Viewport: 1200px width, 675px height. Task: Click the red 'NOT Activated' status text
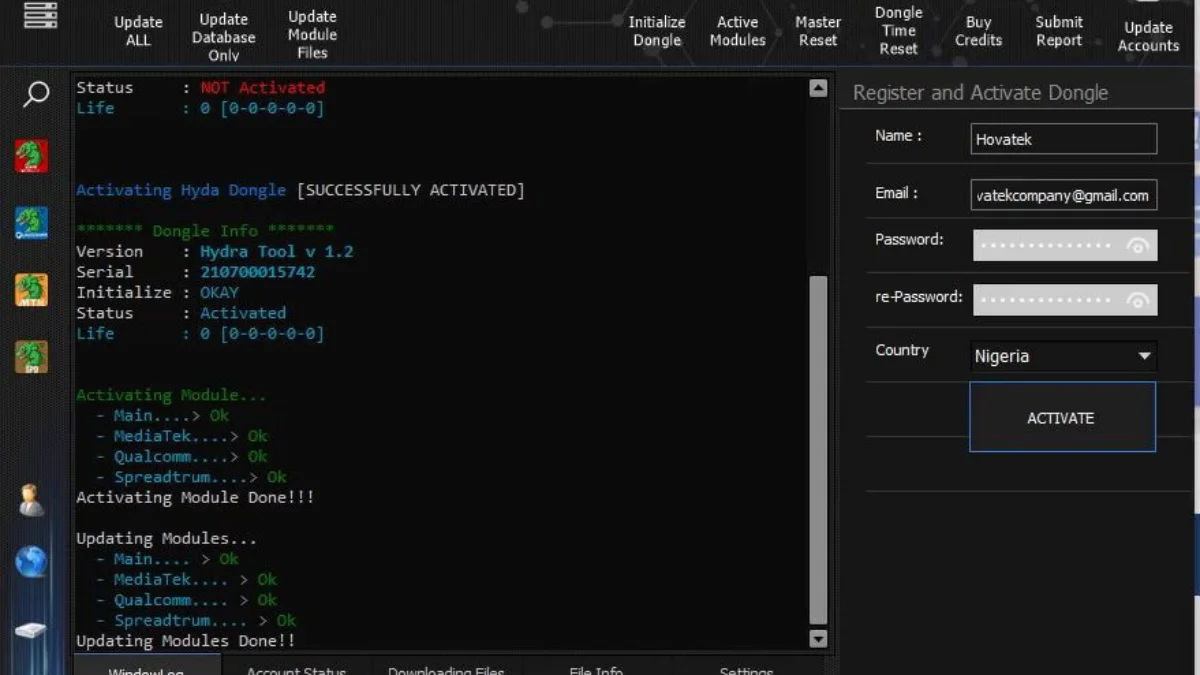263,88
